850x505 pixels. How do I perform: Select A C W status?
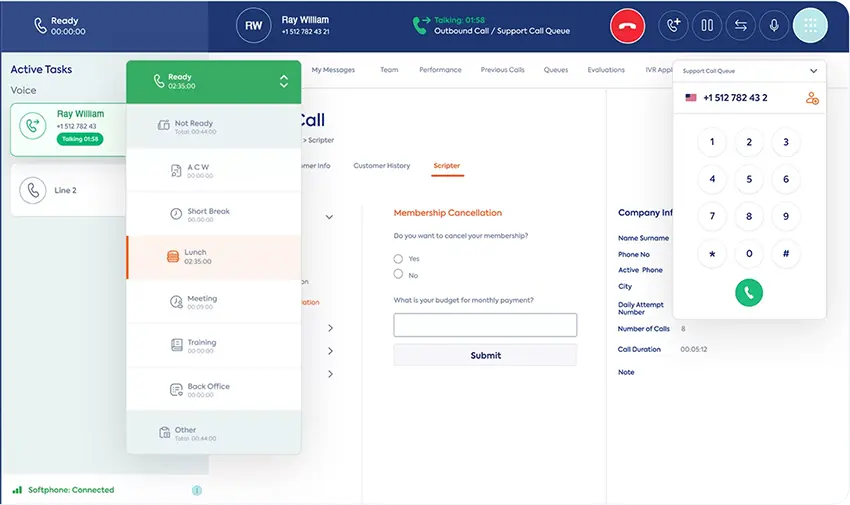coord(214,171)
